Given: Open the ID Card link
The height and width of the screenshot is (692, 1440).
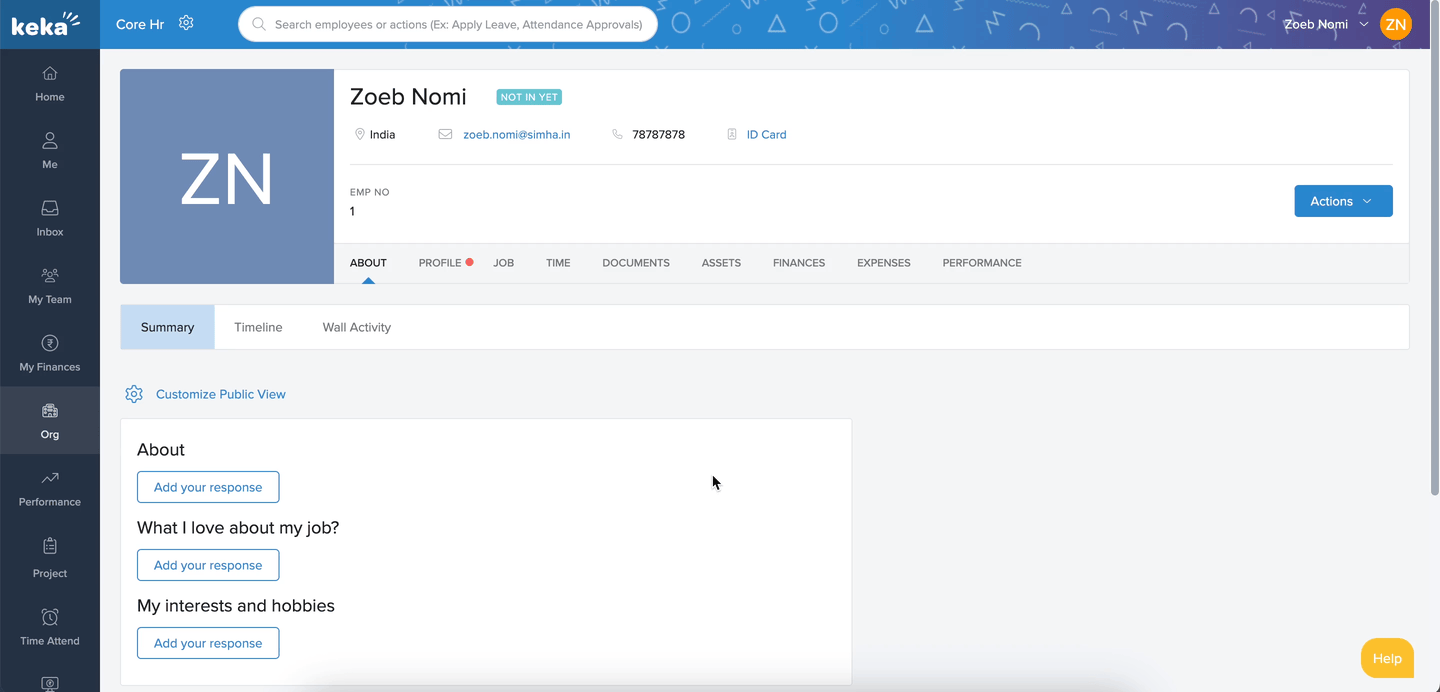Looking at the screenshot, I should [x=766, y=134].
